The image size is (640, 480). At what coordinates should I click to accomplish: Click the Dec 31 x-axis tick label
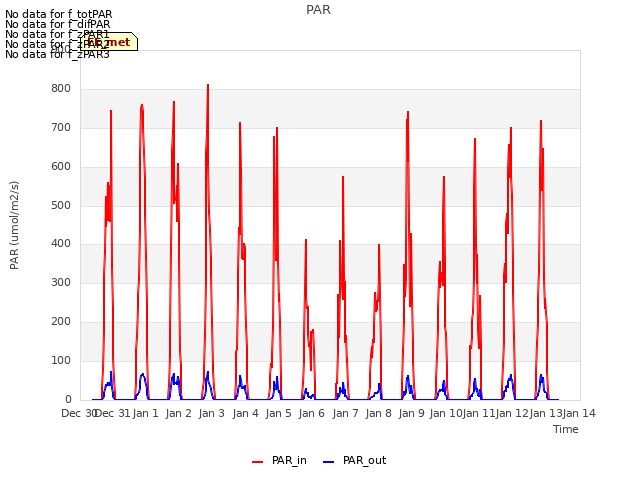click(113, 413)
